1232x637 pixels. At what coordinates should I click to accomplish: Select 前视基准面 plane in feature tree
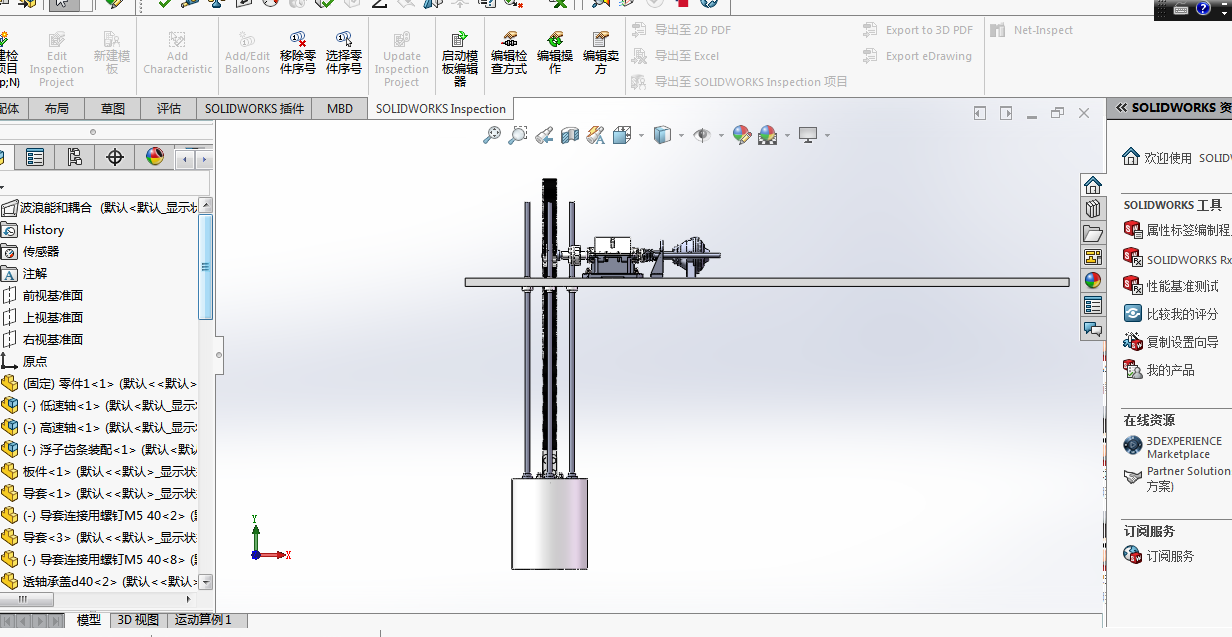coord(53,295)
